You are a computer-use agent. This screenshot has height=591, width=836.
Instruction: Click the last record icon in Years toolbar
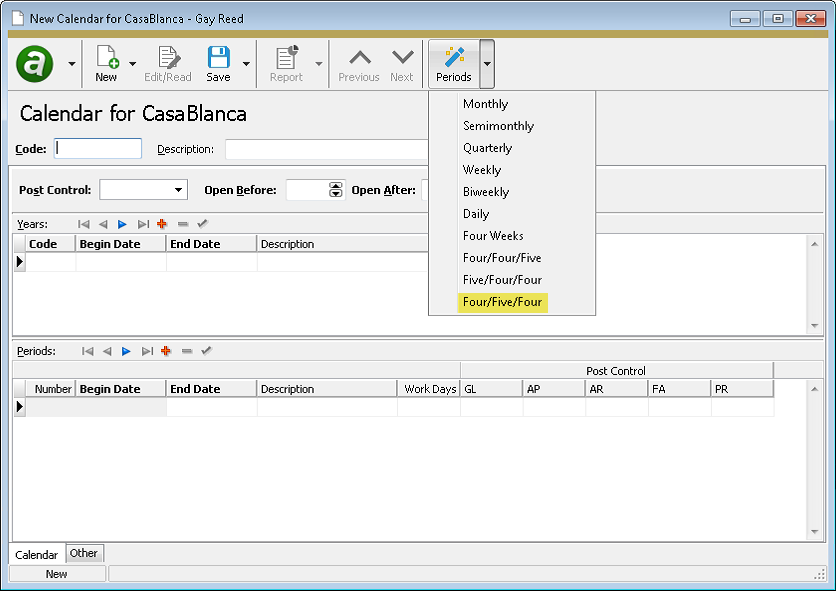point(141,224)
